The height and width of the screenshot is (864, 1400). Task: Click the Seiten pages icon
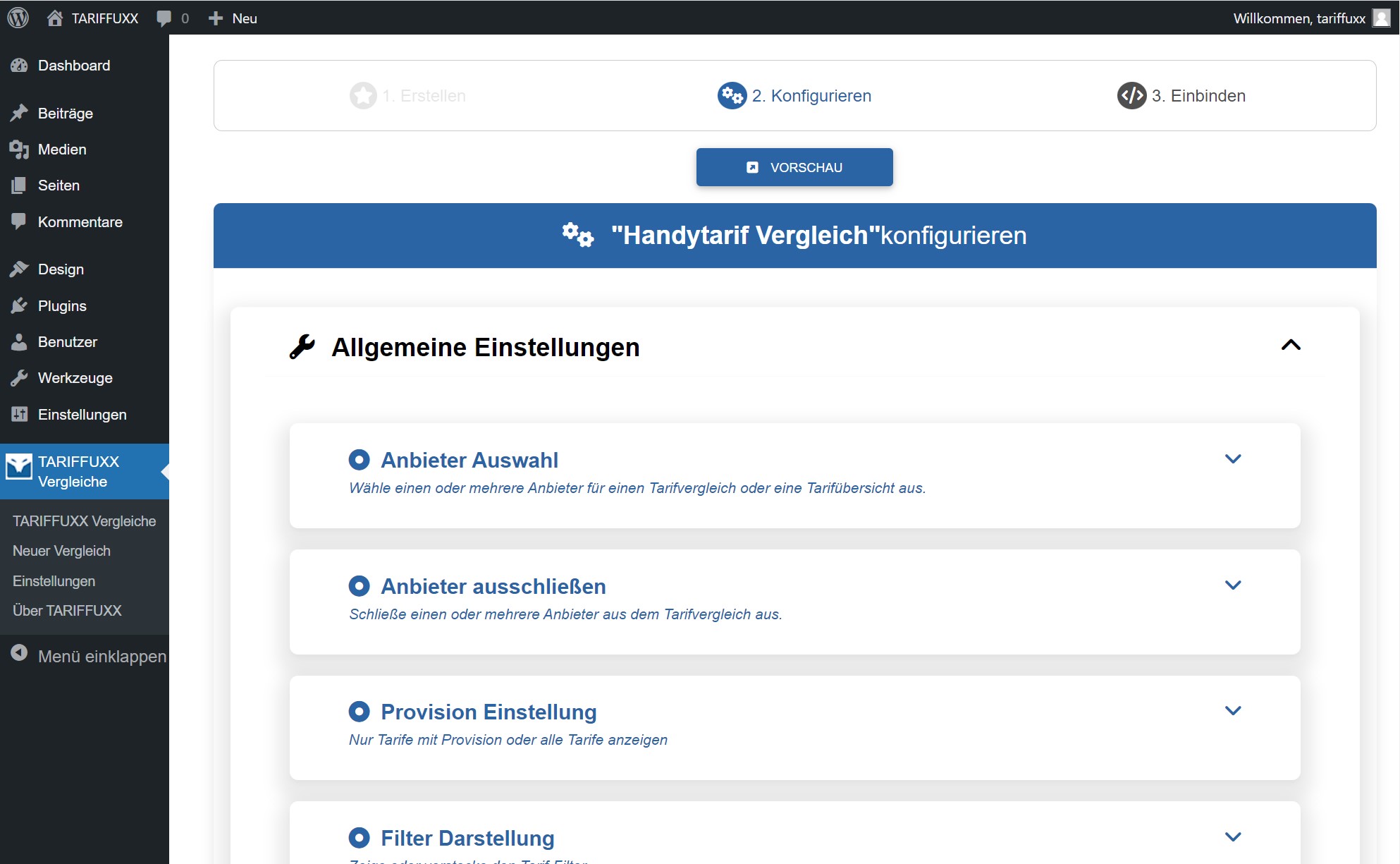[19, 185]
